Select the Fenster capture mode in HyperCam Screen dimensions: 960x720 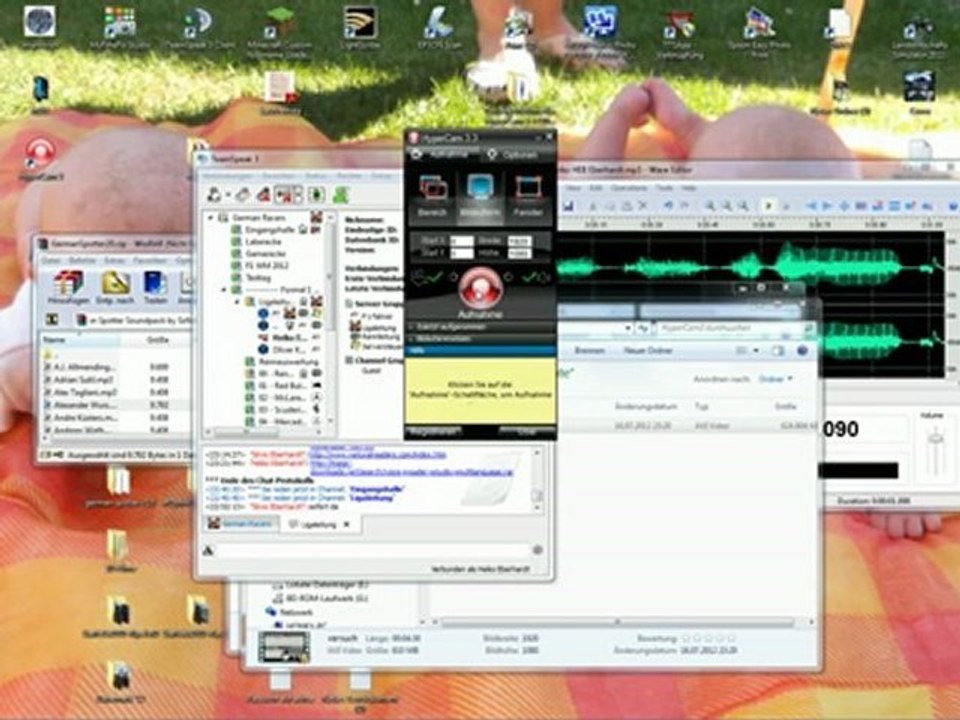pyautogui.click(x=528, y=195)
